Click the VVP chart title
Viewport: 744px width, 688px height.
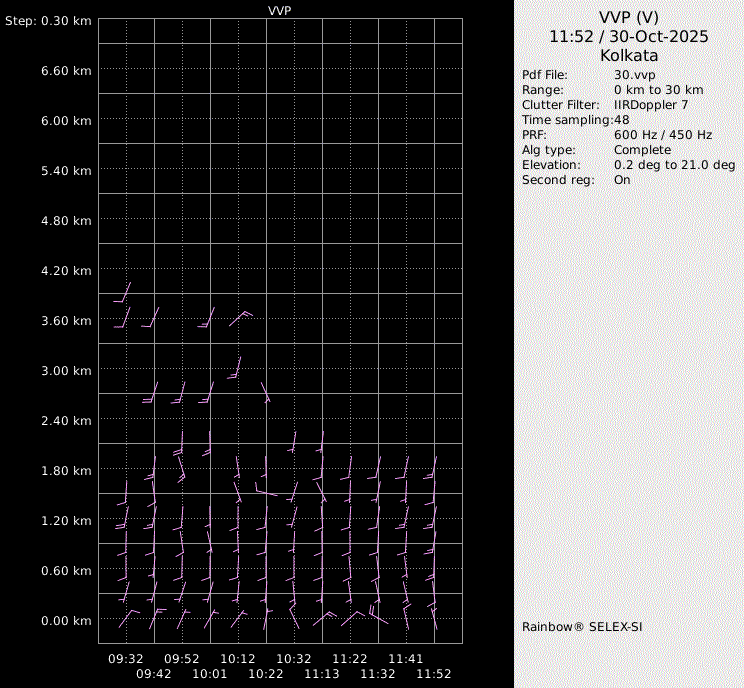point(280,10)
